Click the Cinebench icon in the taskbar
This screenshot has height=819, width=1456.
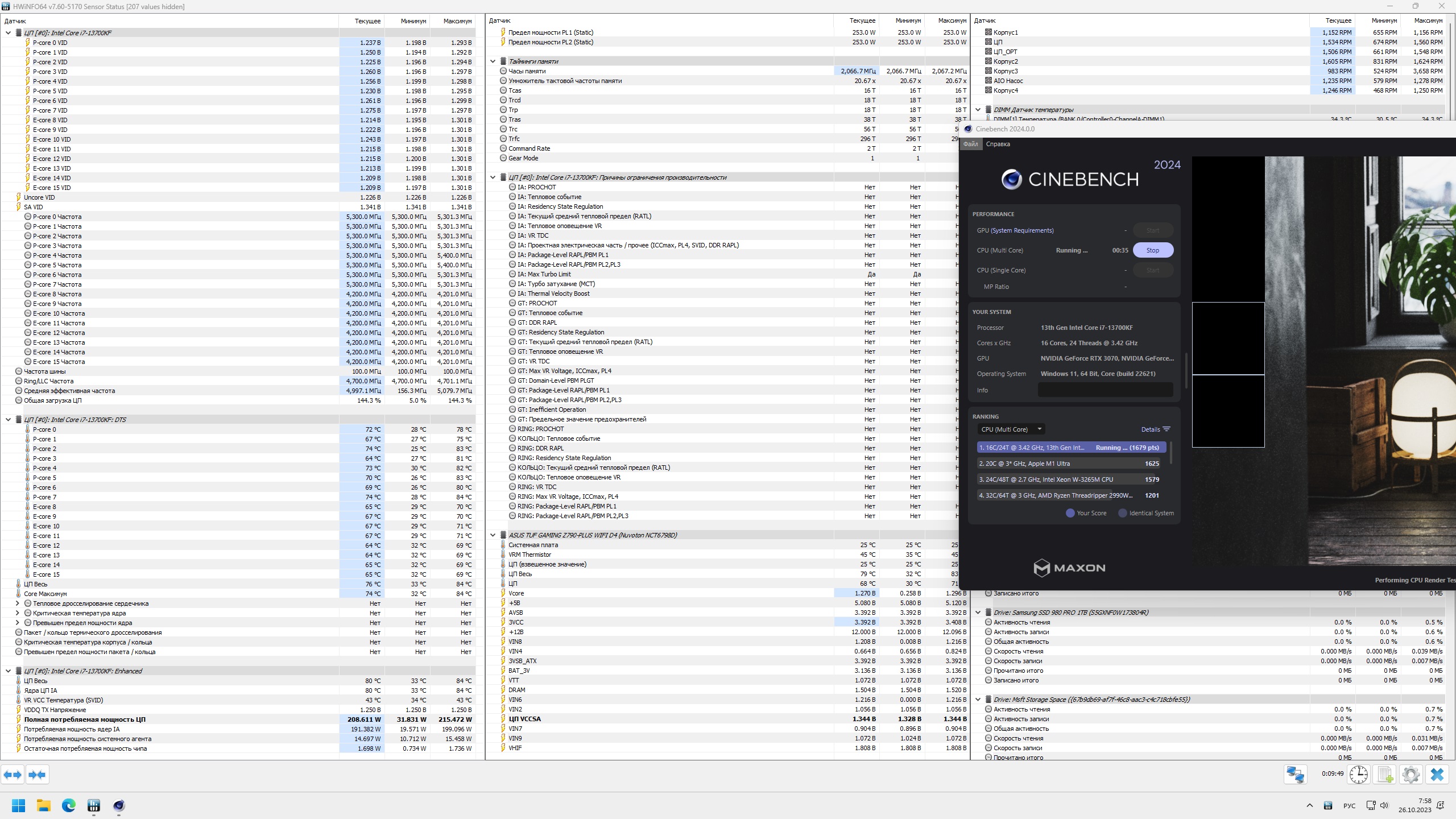click(x=119, y=805)
